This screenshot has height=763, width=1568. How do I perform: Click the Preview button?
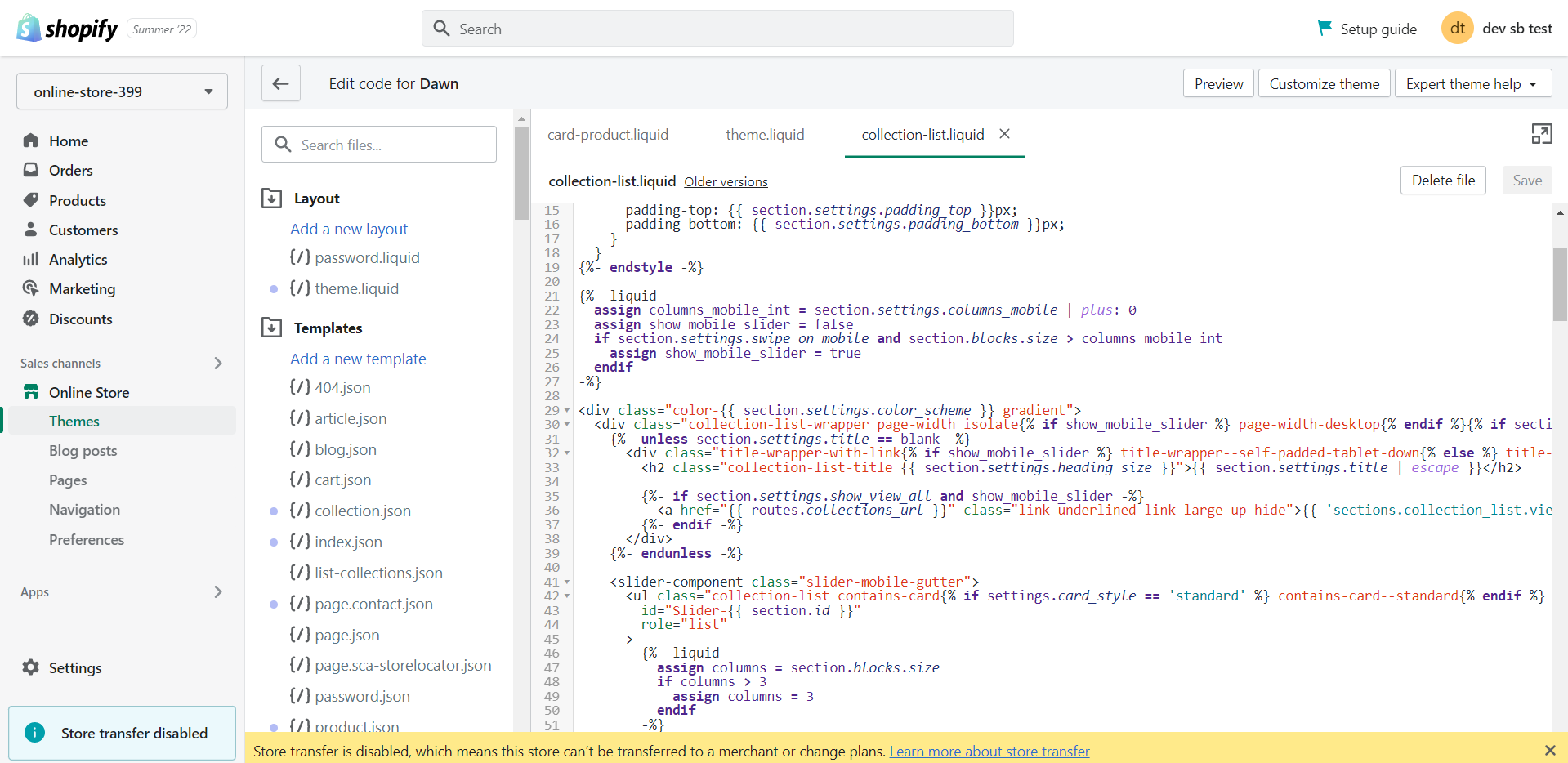[1218, 83]
